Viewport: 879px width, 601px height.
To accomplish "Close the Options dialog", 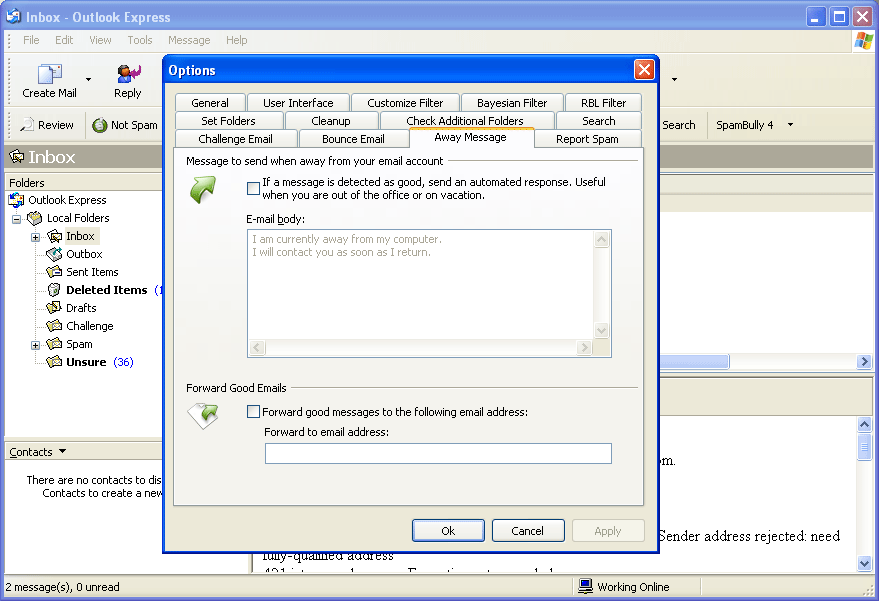I will pos(644,70).
